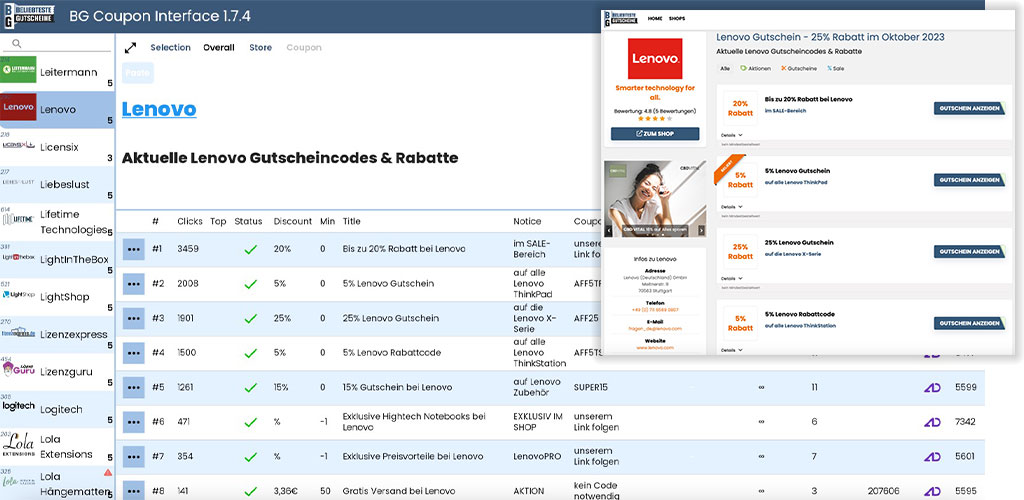
Task: Click the Lenovo phone number link
Action: click(655, 310)
